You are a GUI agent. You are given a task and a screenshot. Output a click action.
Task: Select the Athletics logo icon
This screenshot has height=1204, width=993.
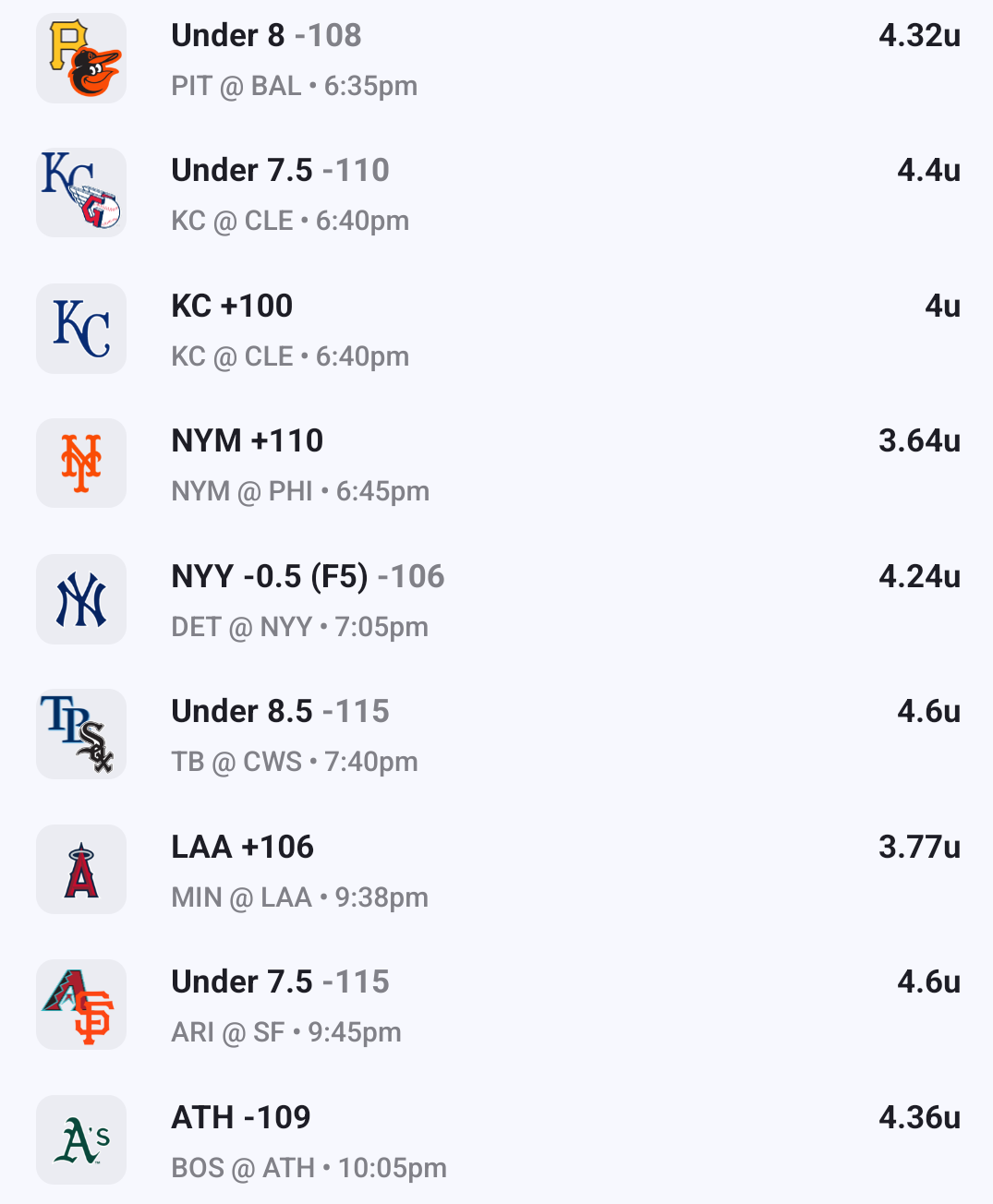pos(81,1140)
